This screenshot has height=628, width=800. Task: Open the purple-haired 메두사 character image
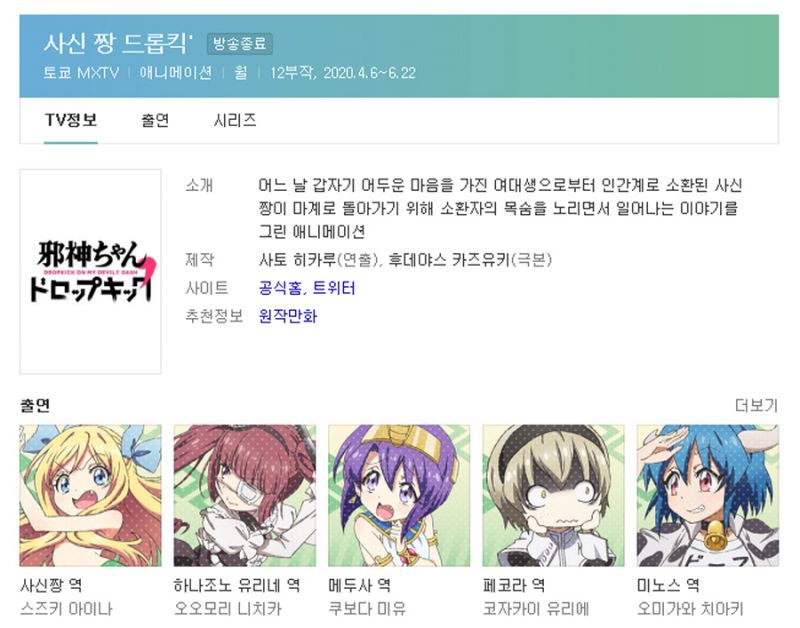click(399, 495)
